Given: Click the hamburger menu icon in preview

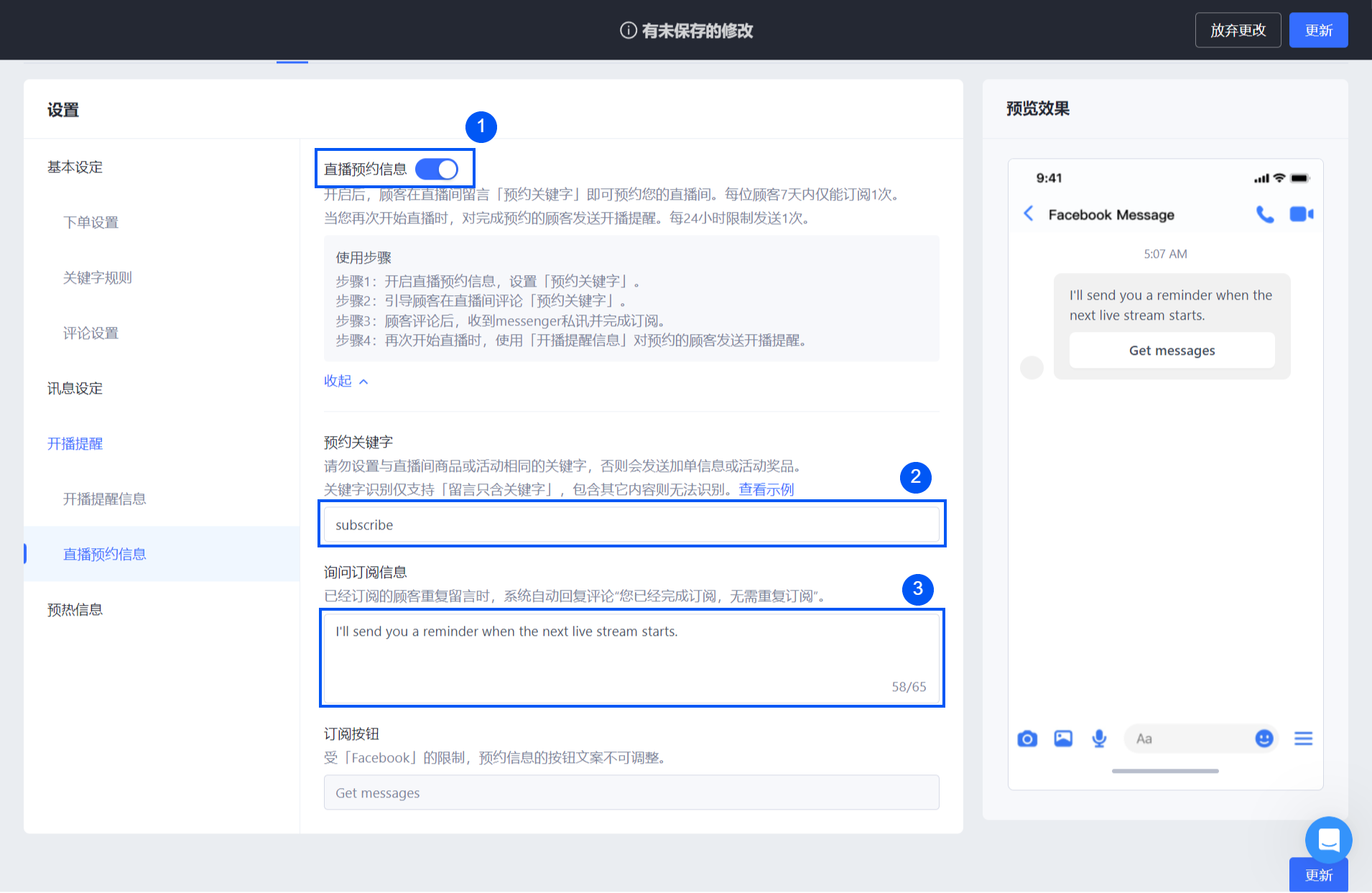Looking at the screenshot, I should pyautogui.click(x=1303, y=739).
